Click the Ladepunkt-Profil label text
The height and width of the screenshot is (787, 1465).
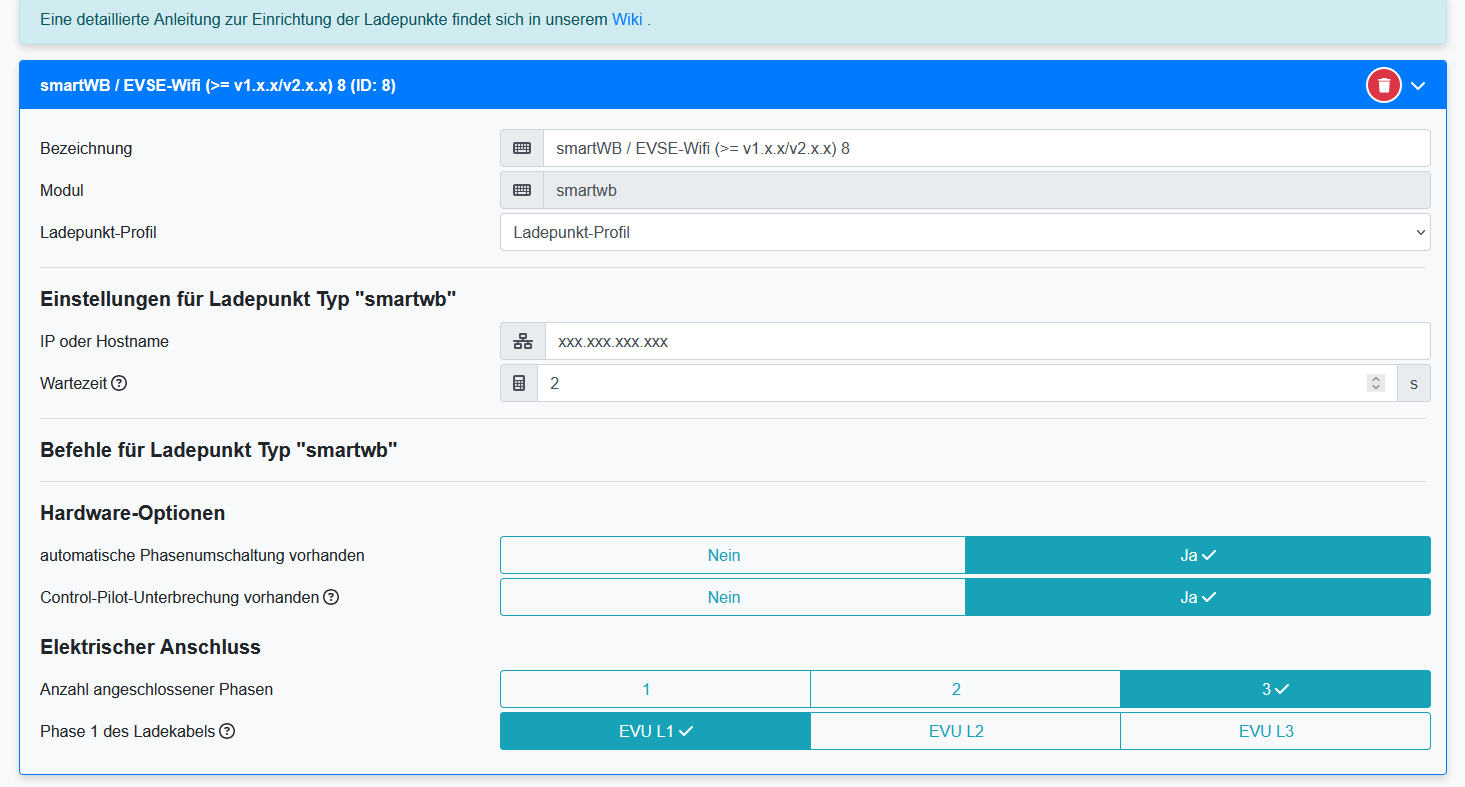(x=98, y=232)
